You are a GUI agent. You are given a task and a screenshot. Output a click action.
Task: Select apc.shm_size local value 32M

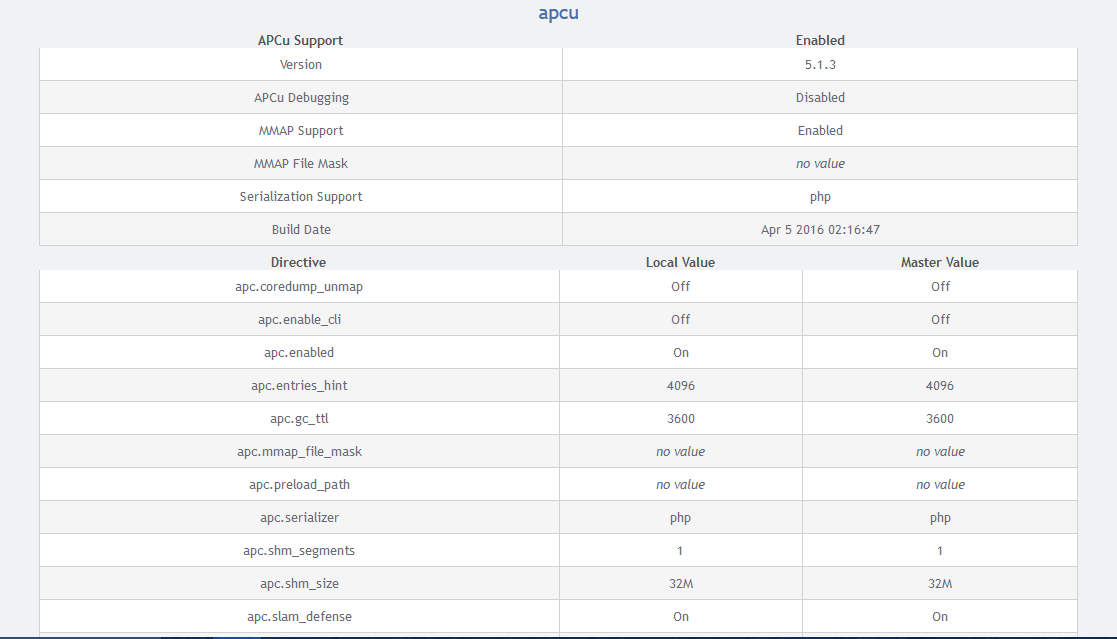pyautogui.click(x=680, y=584)
